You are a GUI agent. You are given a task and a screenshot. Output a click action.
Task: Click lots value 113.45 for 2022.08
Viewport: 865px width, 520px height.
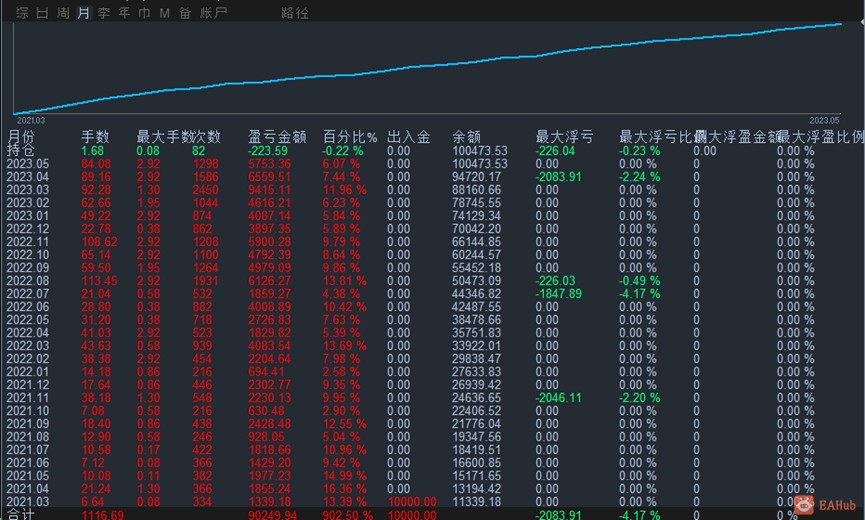pyautogui.click(x=99, y=281)
